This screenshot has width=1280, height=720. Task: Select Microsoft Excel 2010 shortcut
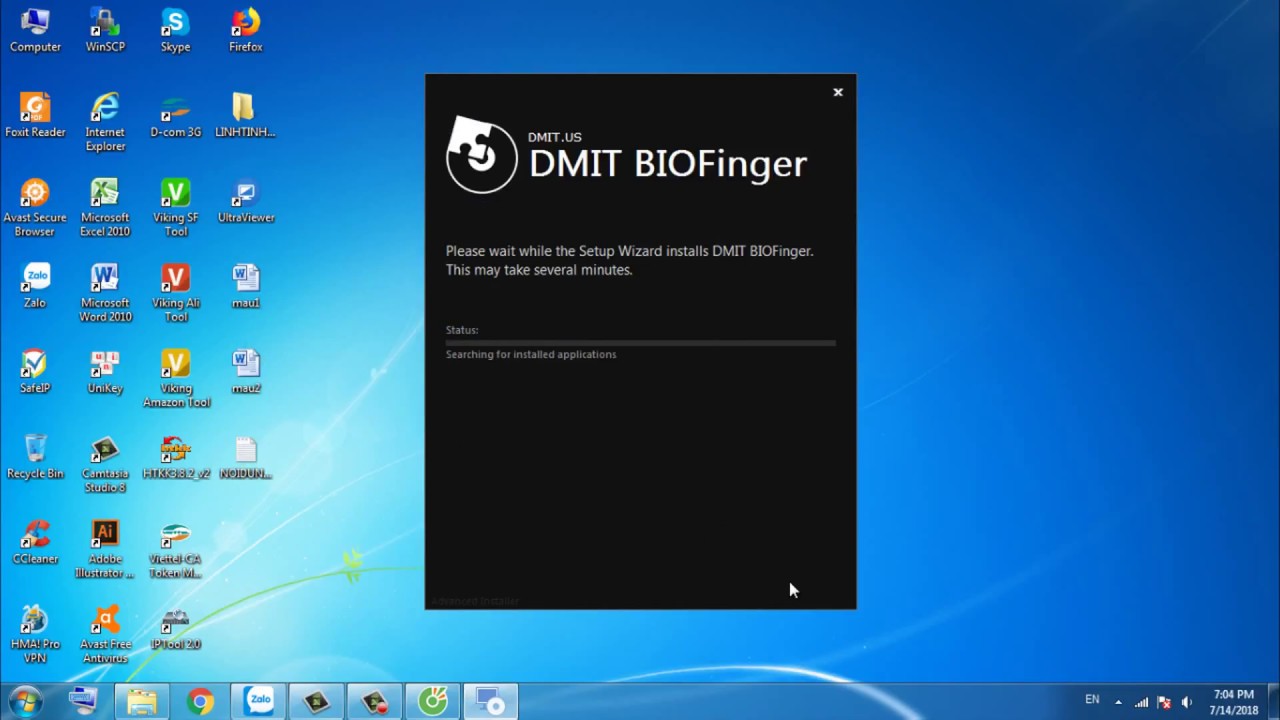(x=105, y=207)
